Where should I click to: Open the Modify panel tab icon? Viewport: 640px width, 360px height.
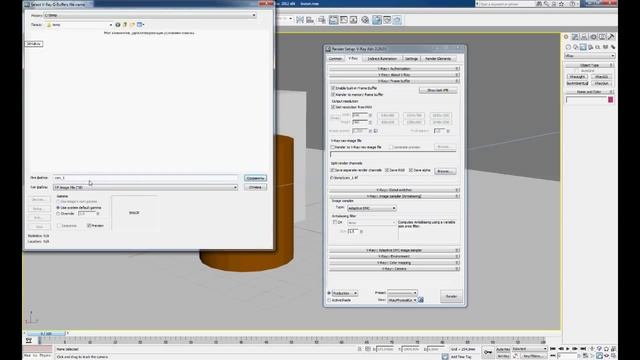click(x=575, y=37)
